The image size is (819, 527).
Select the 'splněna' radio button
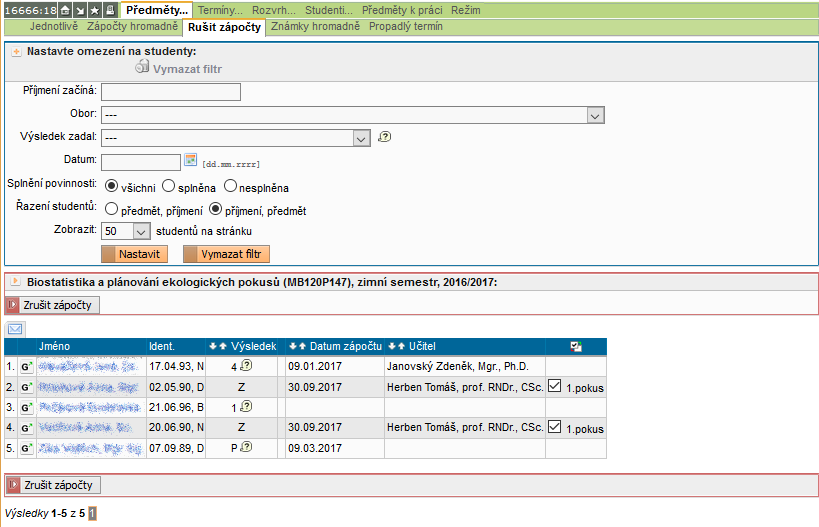click(169, 185)
